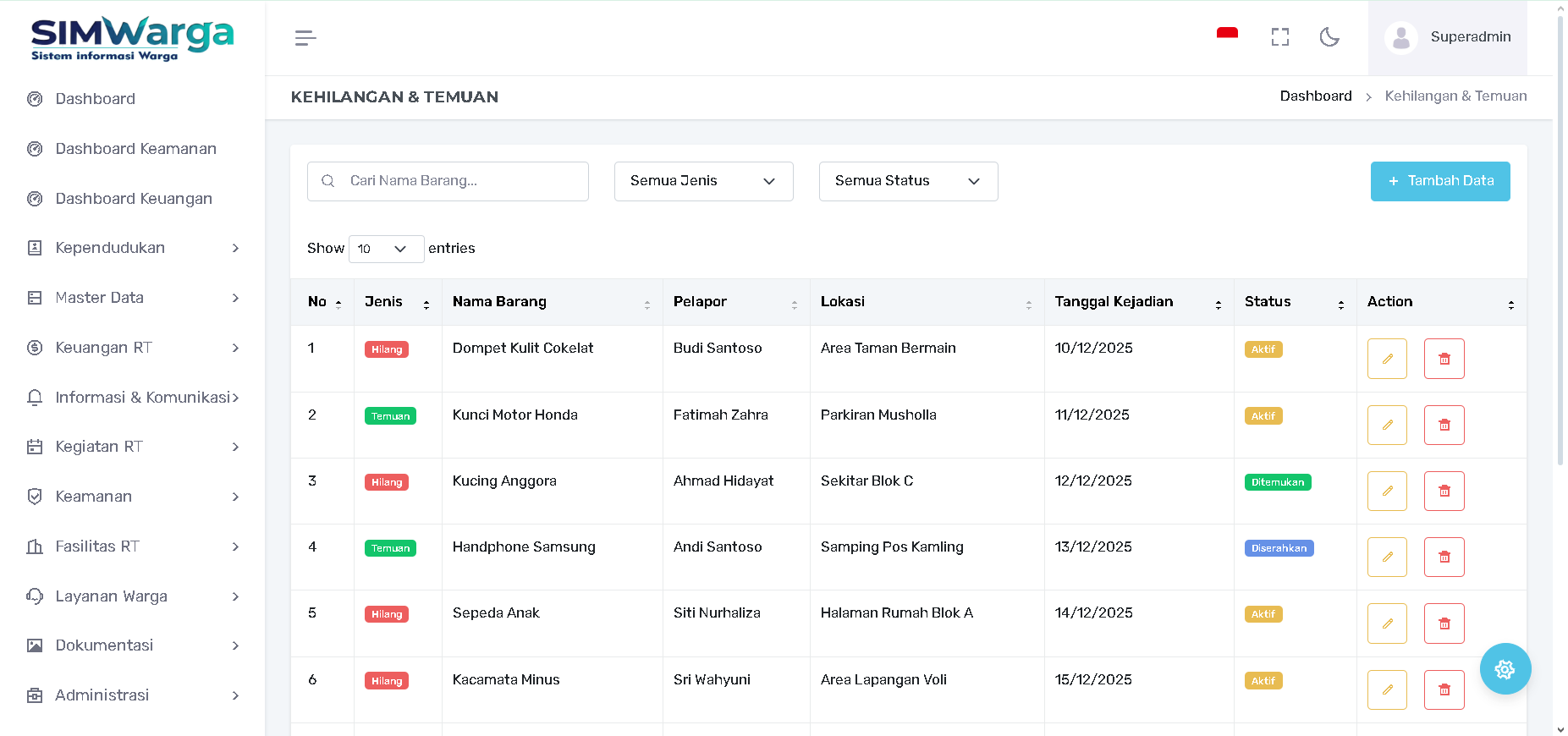Screen dimensions: 1568x736
Task: Change the Show entries count dropdown
Action: (x=386, y=249)
